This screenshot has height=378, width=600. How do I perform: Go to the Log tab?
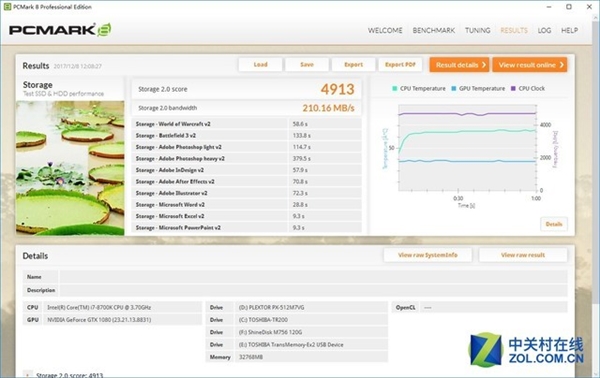(x=544, y=30)
